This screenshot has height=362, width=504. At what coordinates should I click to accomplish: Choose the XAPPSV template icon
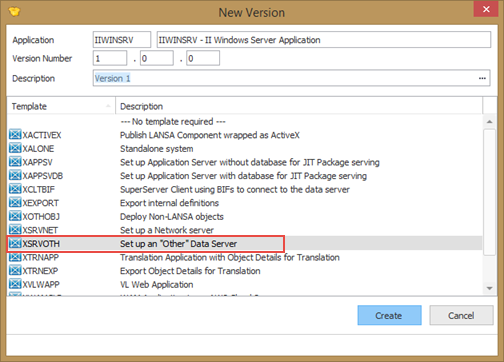(x=15, y=162)
